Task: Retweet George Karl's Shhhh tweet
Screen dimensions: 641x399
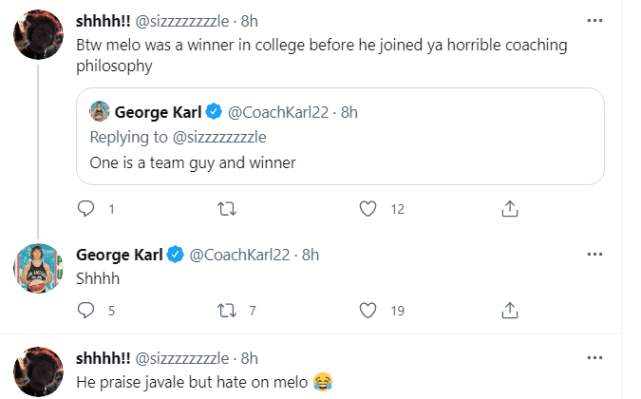Action: pos(227,310)
